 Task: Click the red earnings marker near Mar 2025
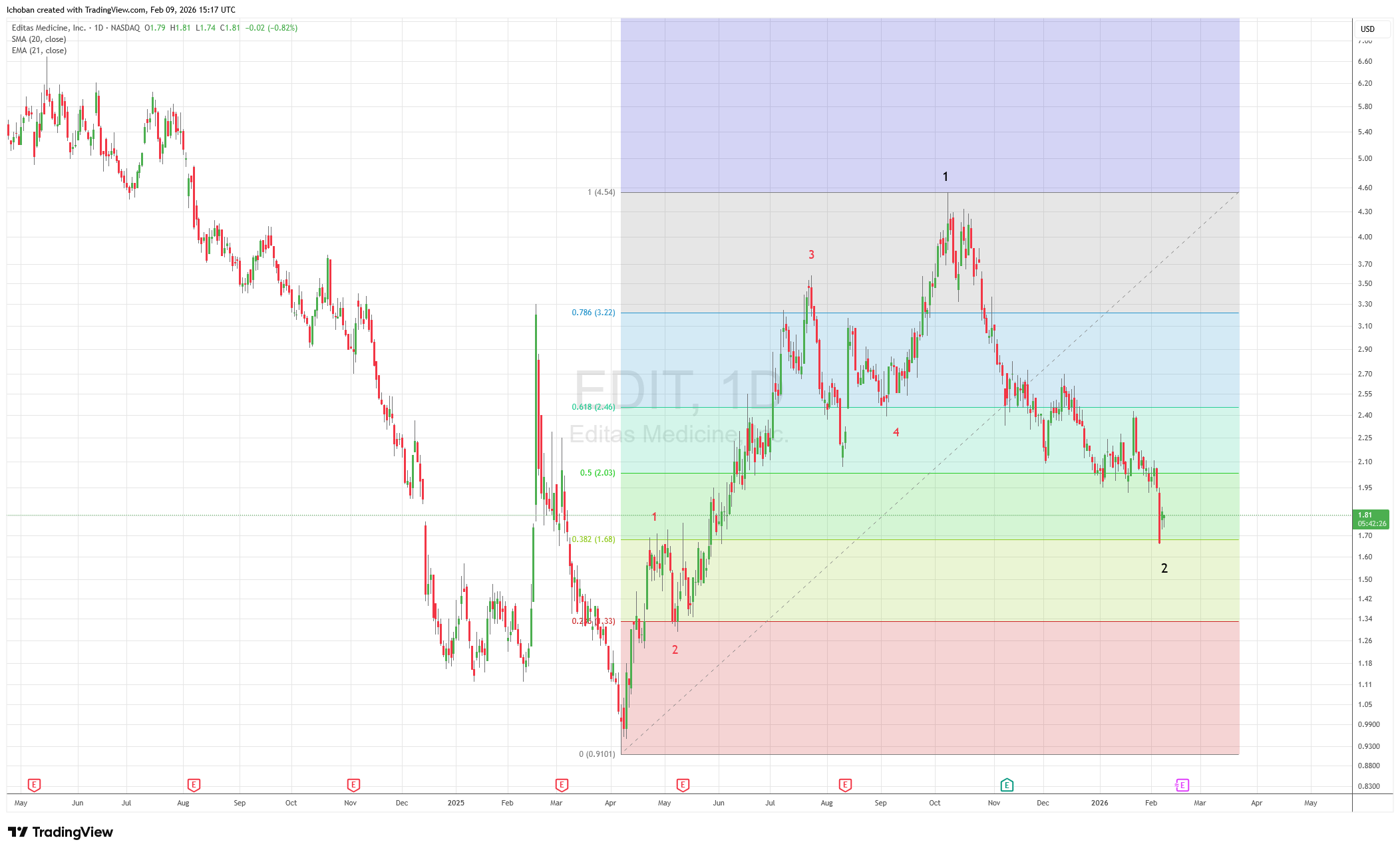click(x=562, y=785)
